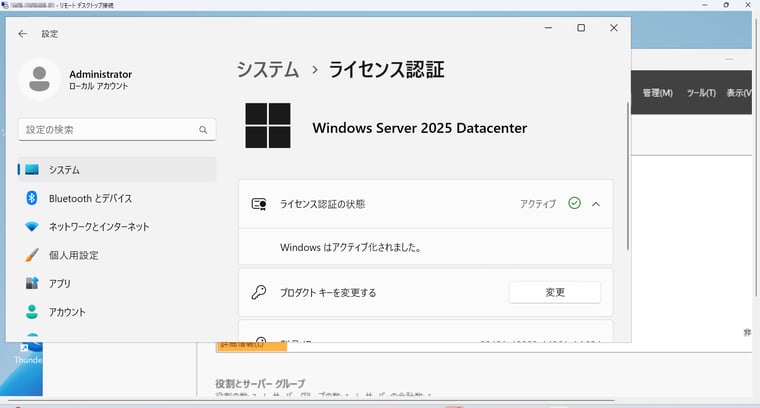Viewport: 760px width, 408px height.
Task: Close the Settings window
Action: pos(614,28)
